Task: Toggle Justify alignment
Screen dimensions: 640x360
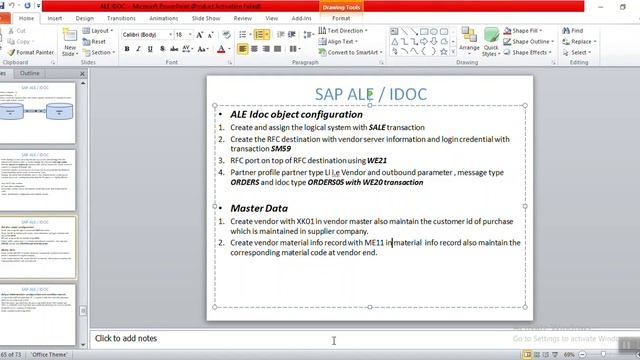Action: pyautogui.click(x=278, y=49)
